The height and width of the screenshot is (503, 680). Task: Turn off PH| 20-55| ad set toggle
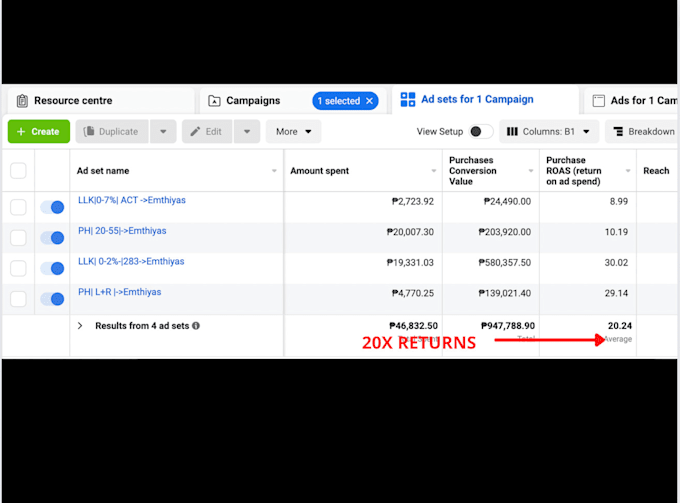[52, 238]
